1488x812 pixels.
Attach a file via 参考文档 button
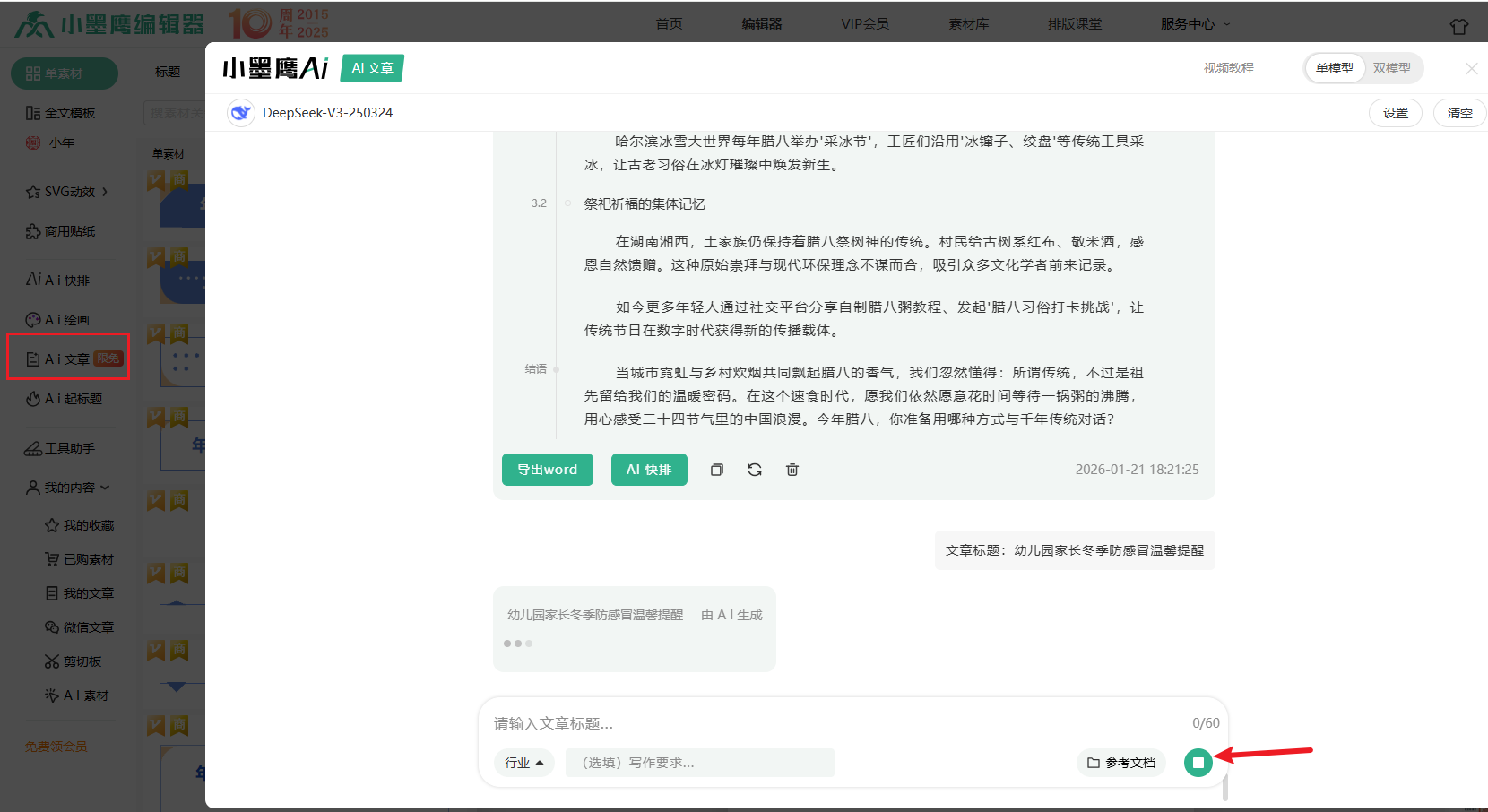1120,763
